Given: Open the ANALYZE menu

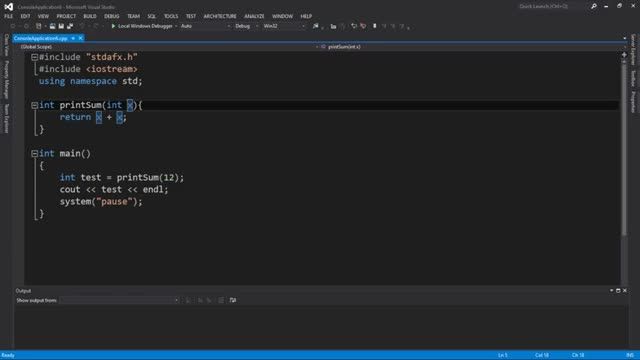Looking at the screenshot, I should 254,16.
